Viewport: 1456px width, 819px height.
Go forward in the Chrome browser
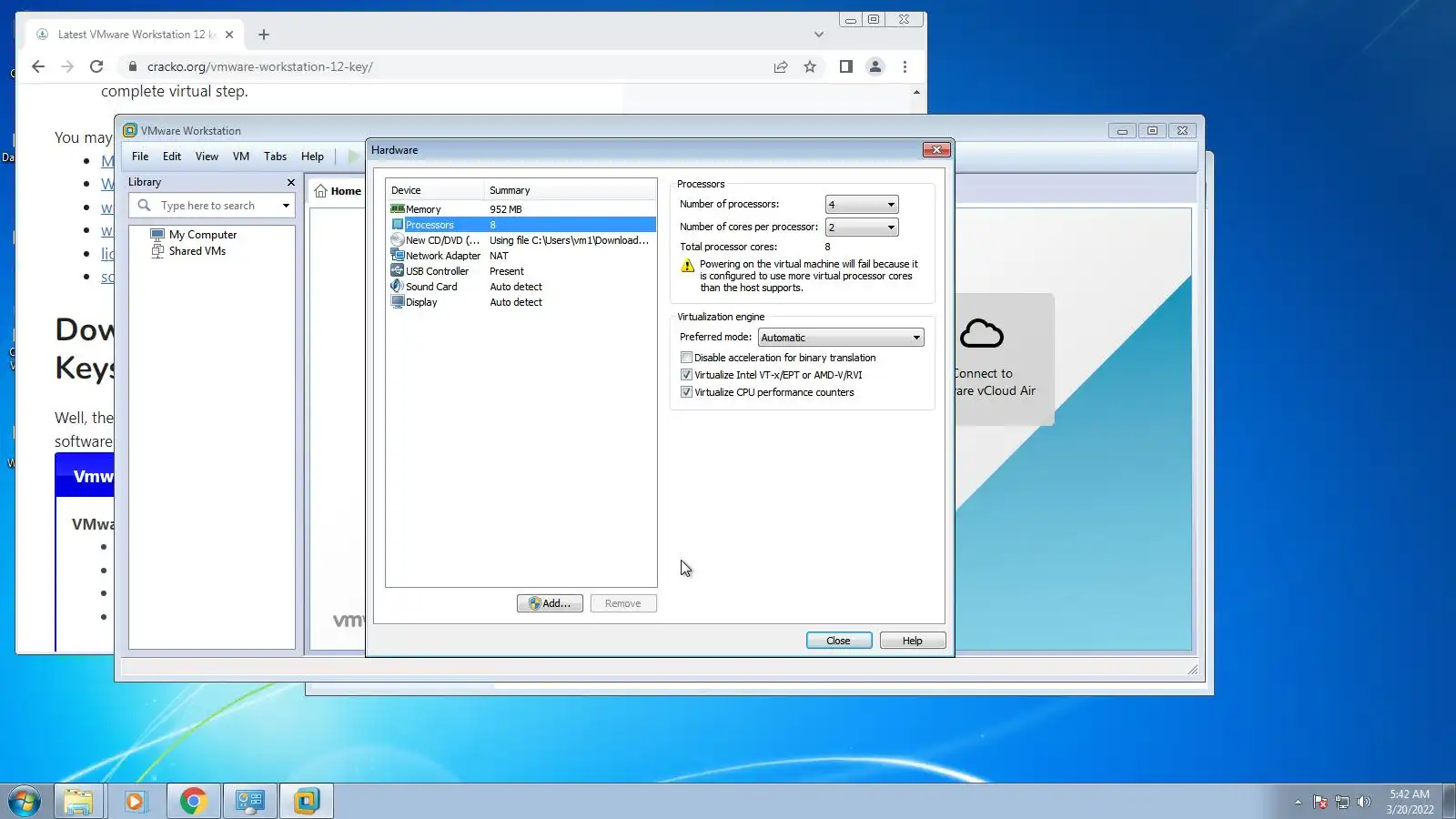(x=67, y=66)
